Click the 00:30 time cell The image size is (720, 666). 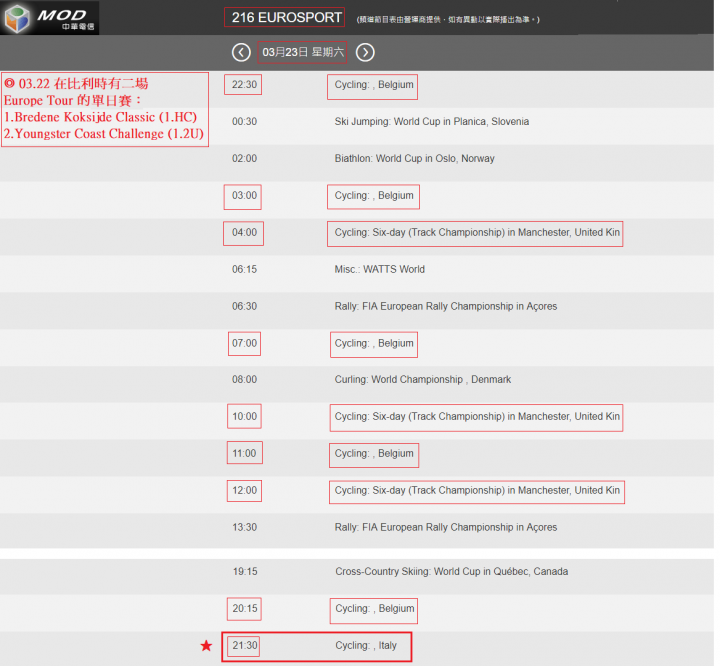[244, 122]
